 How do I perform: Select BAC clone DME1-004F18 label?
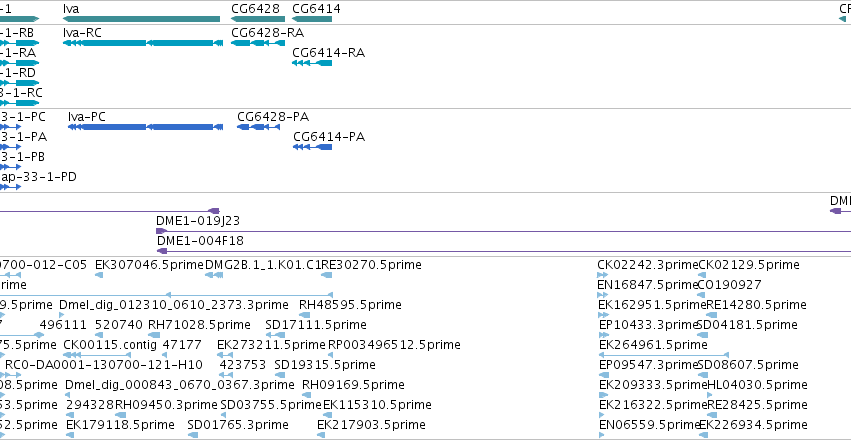click(x=200, y=241)
